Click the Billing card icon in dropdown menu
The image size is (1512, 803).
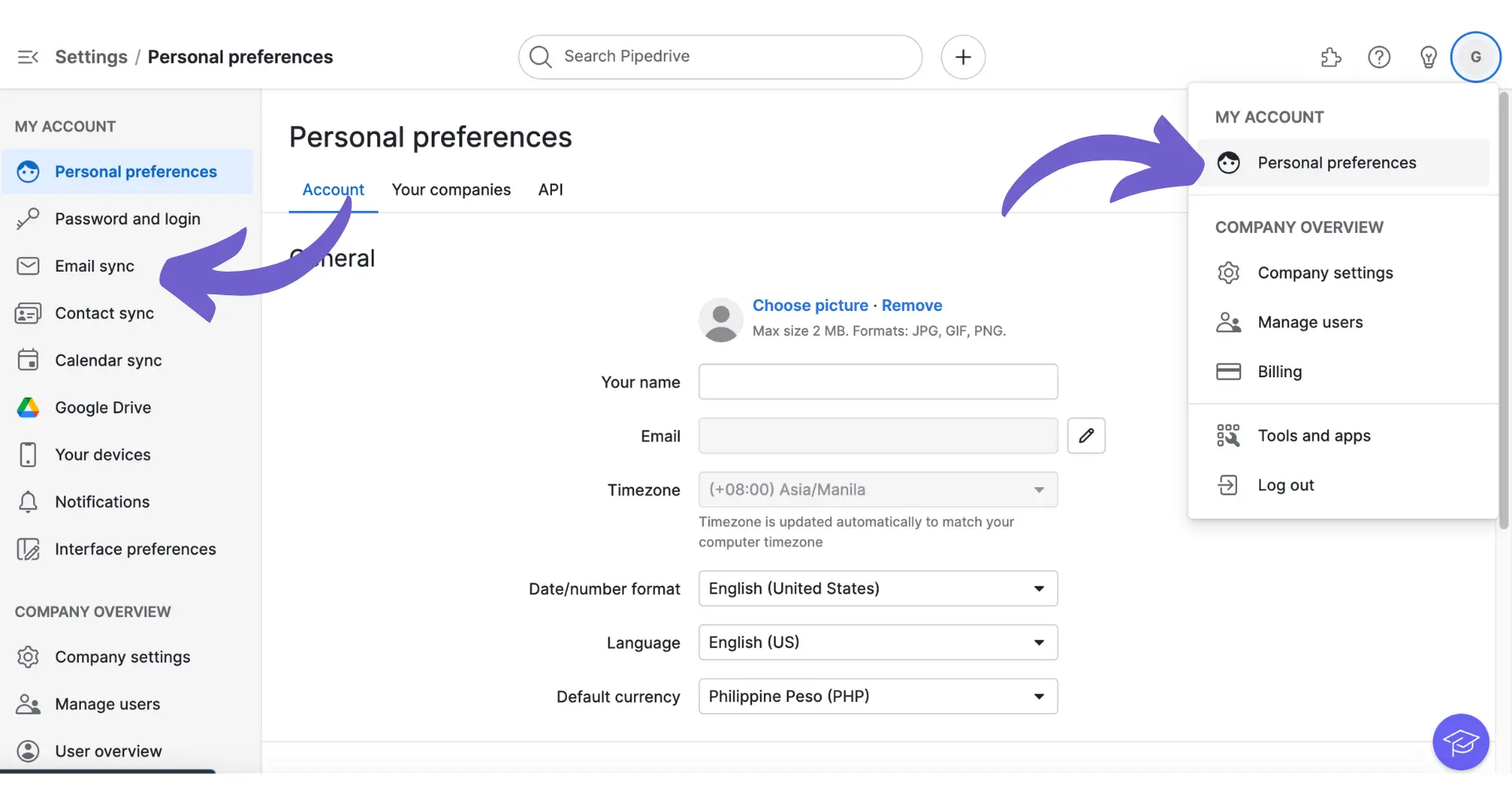[x=1228, y=372]
